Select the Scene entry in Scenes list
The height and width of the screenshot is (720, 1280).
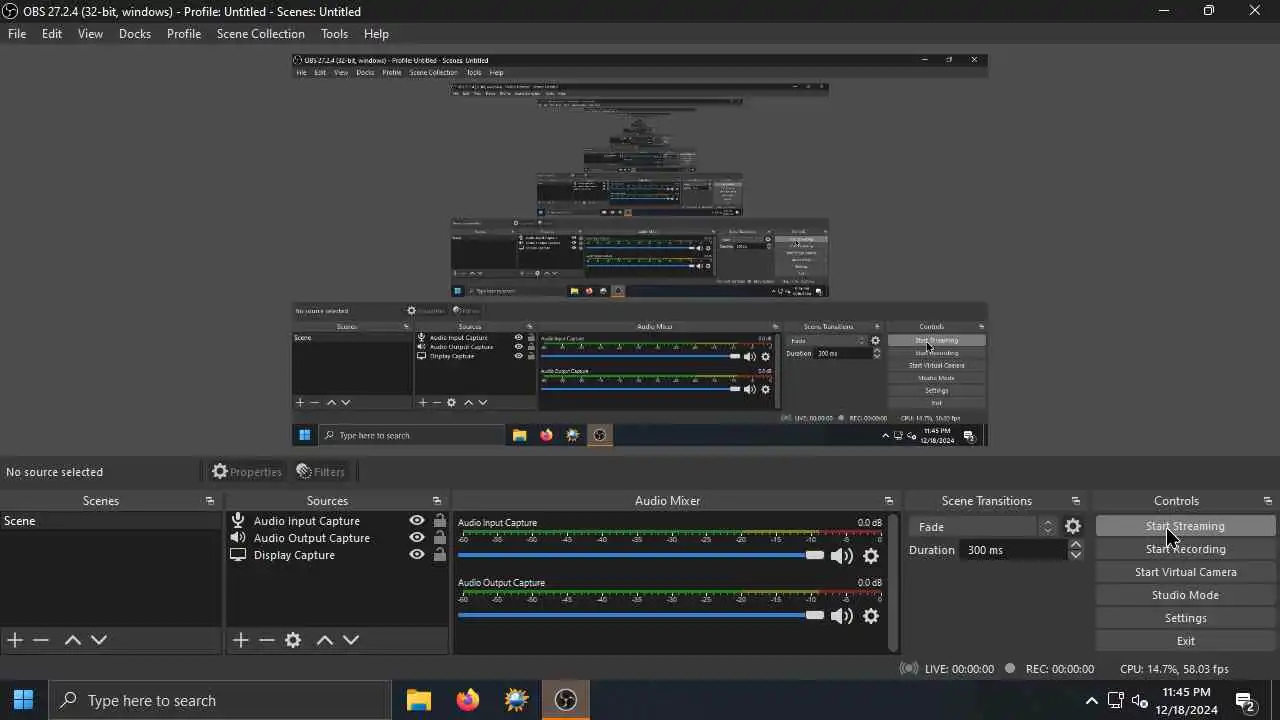[110, 521]
